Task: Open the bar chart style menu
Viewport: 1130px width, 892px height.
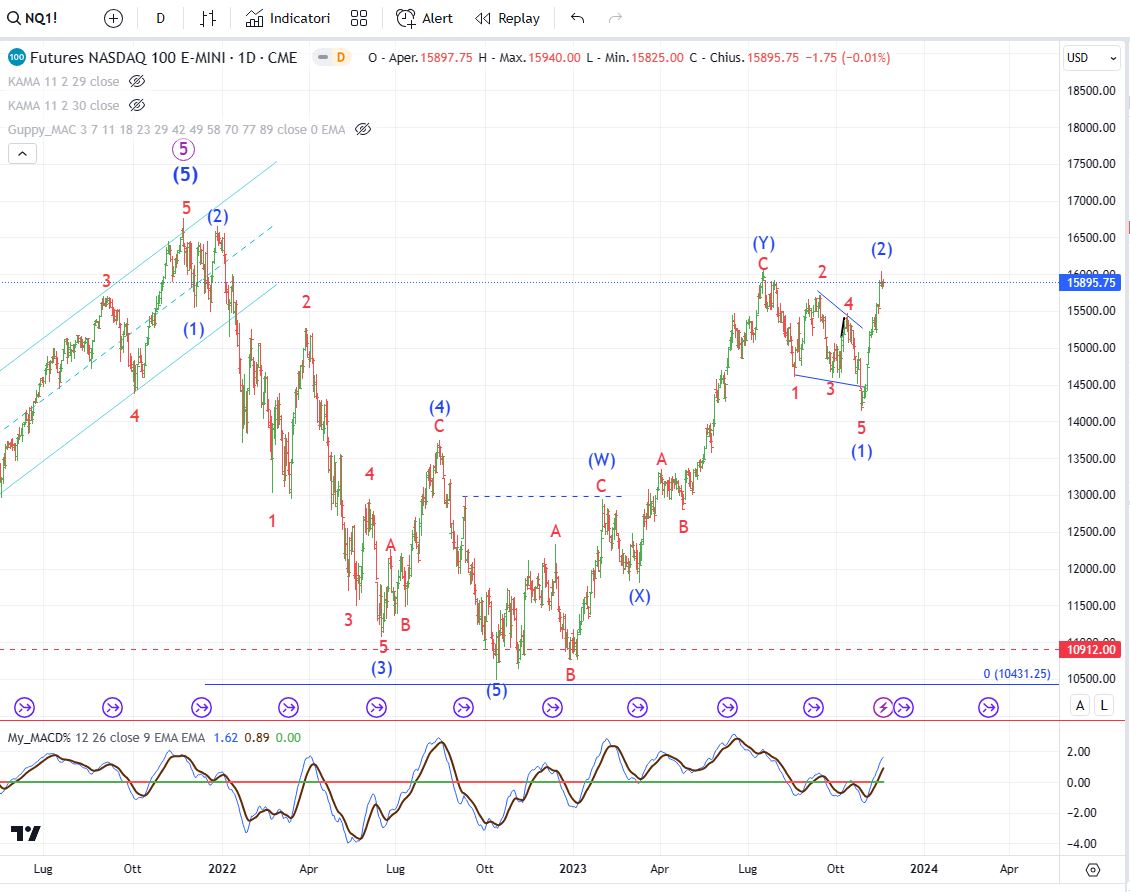Action: tap(208, 19)
